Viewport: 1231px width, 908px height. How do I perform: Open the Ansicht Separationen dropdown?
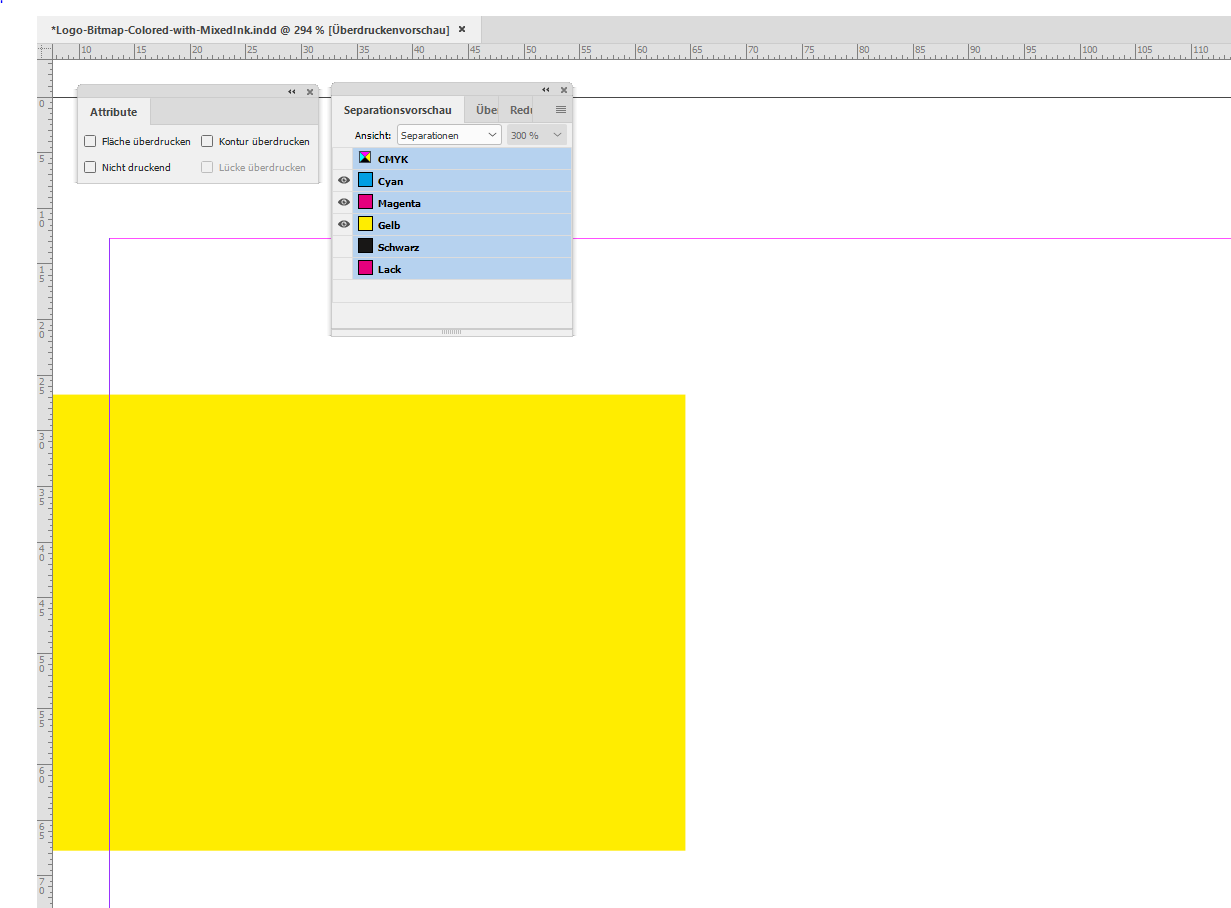(x=449, y=135)
